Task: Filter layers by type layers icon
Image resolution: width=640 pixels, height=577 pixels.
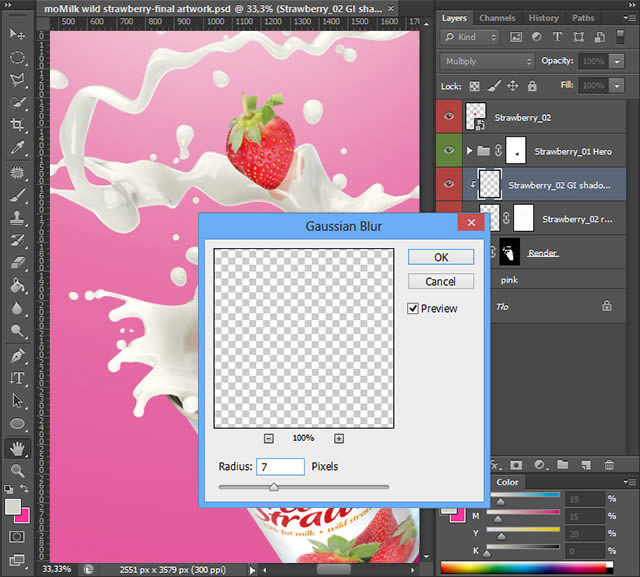Action: point(557,37)
